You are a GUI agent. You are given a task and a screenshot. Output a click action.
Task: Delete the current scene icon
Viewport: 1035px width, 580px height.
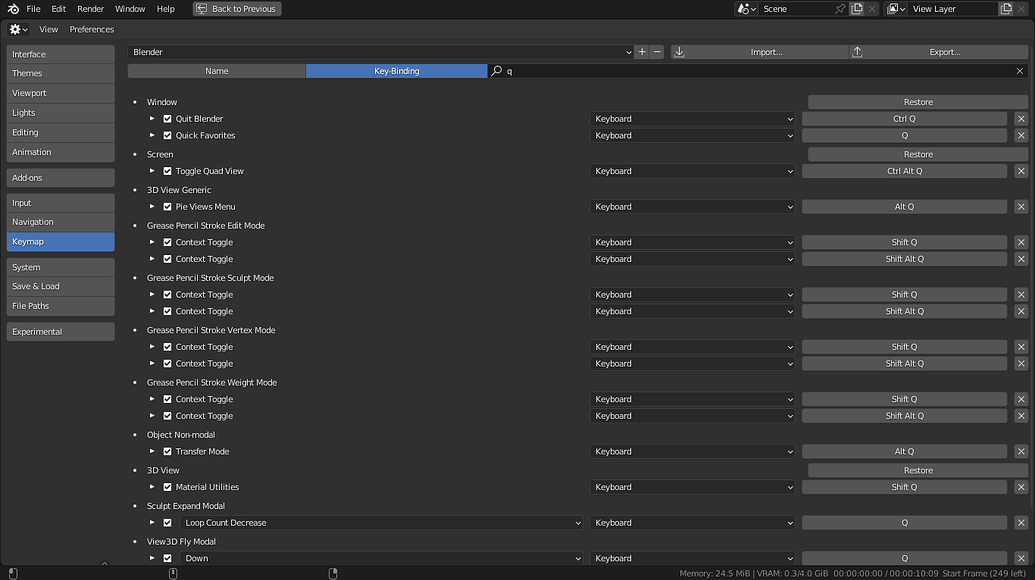(872, 9)
